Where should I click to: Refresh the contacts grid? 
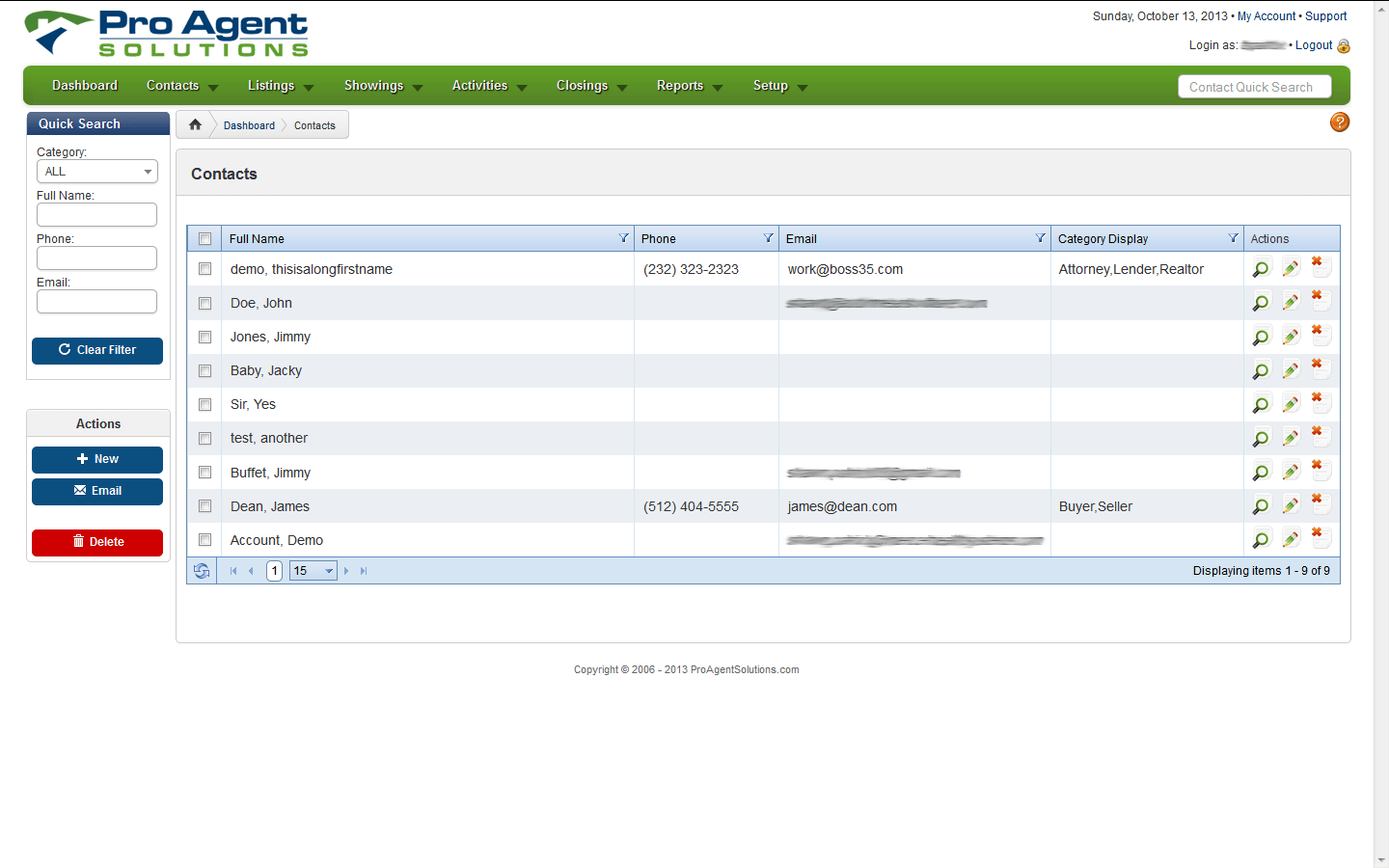pyautogui.click(x=202, y=570)
